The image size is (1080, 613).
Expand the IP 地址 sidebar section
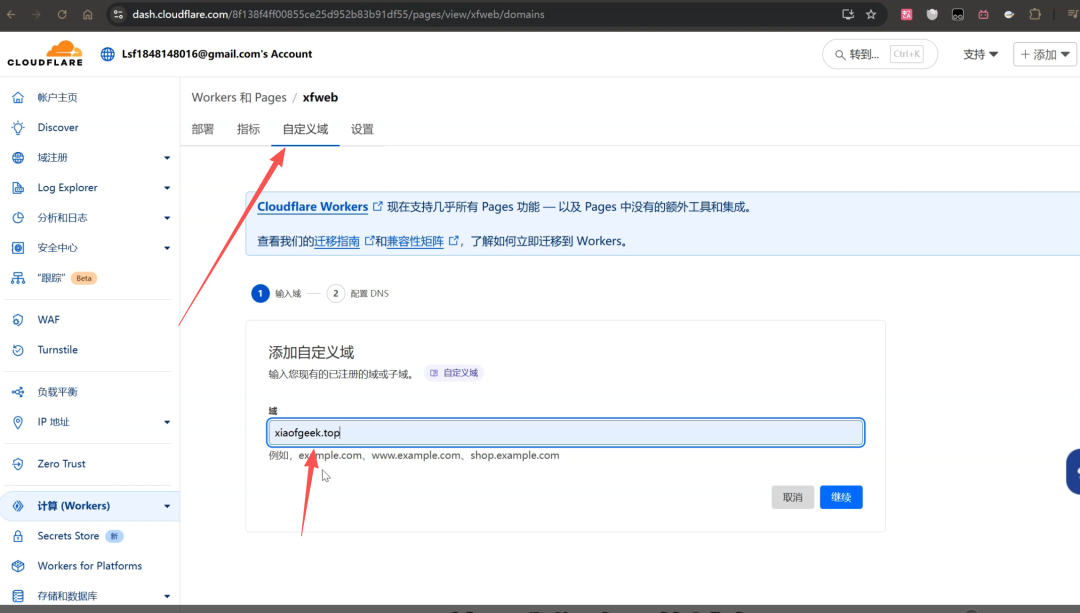[167, 422]
